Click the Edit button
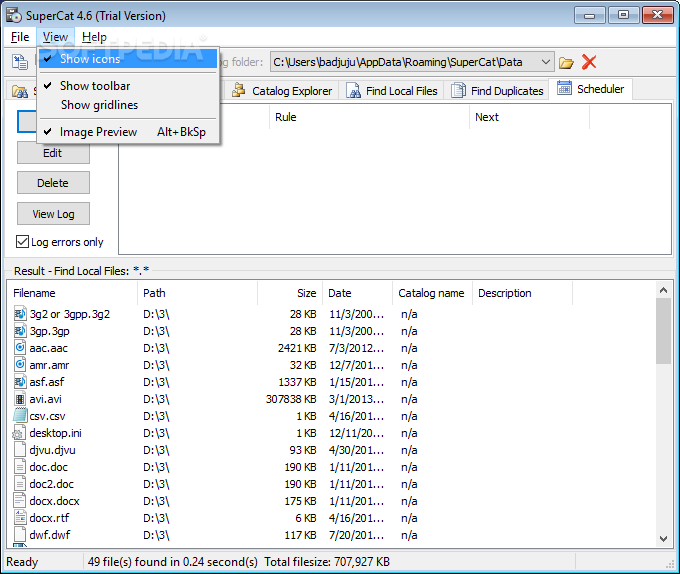Screen dimensions: 680x574 pos(53,153)
